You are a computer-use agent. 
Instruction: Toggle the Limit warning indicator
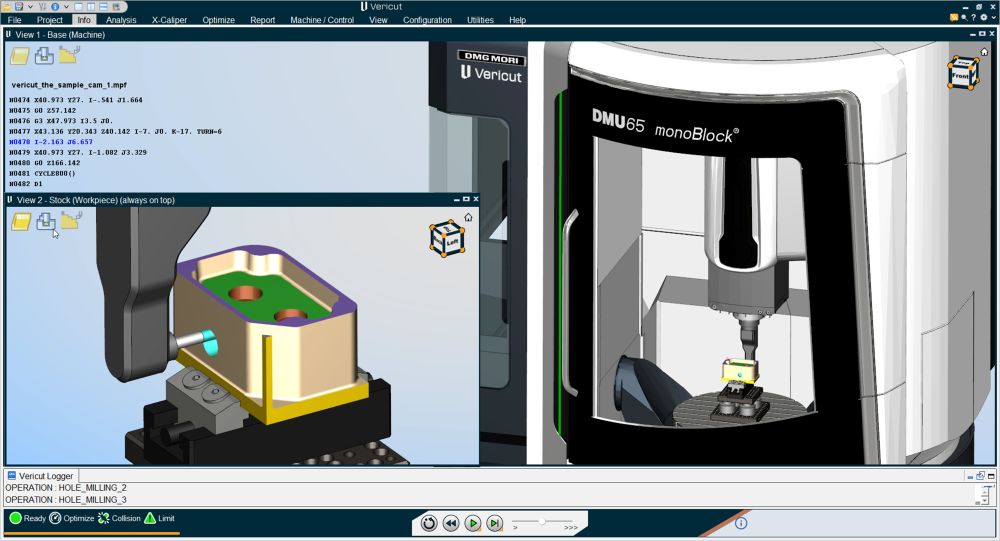(x=159, y=518)
